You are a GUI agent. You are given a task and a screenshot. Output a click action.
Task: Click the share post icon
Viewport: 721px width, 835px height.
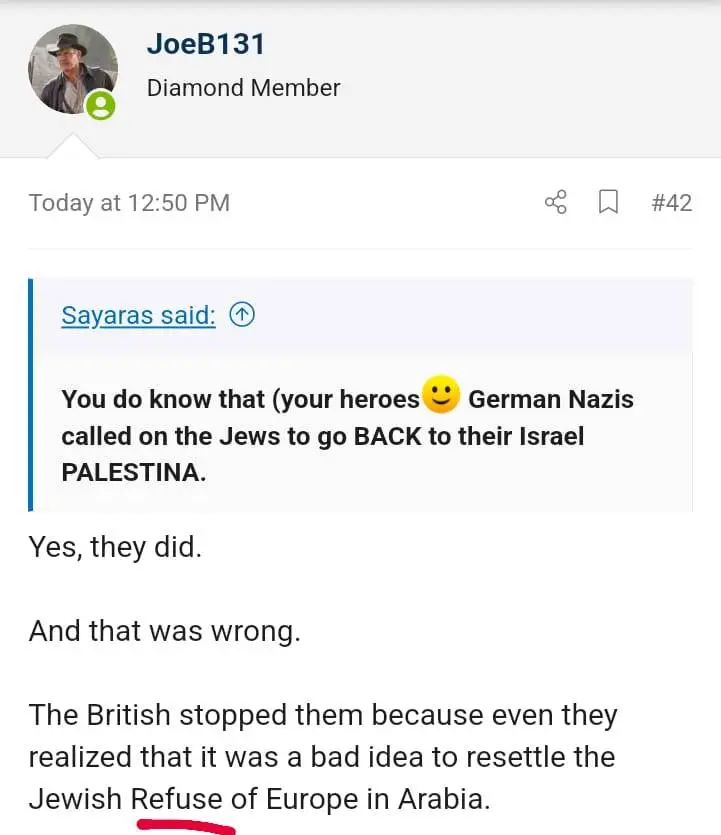[x=556, y=203]
